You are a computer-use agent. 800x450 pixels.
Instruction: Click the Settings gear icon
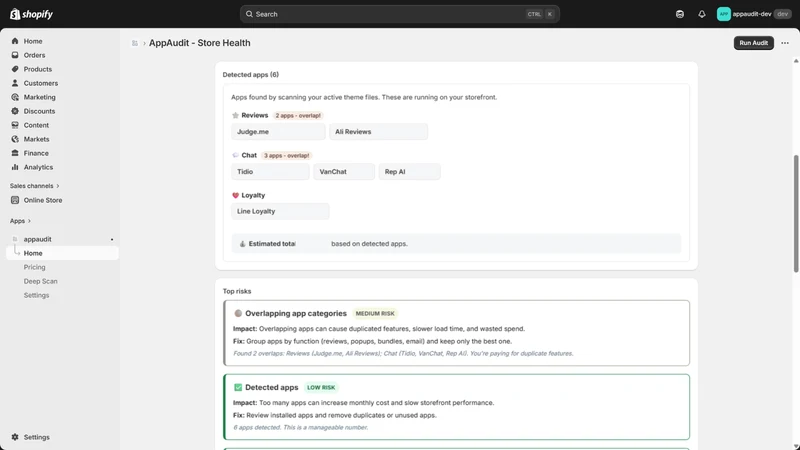coord(15,437)
